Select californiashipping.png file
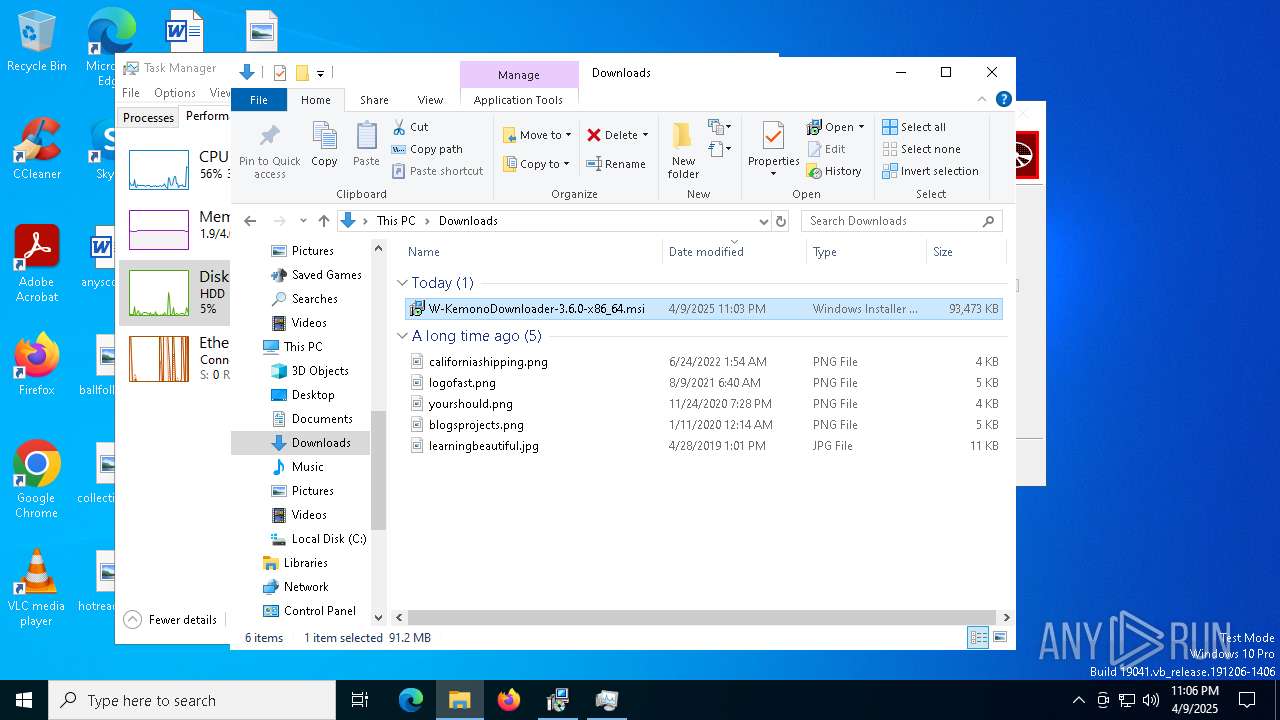The image size is (1280, 720). pos(704,362)
